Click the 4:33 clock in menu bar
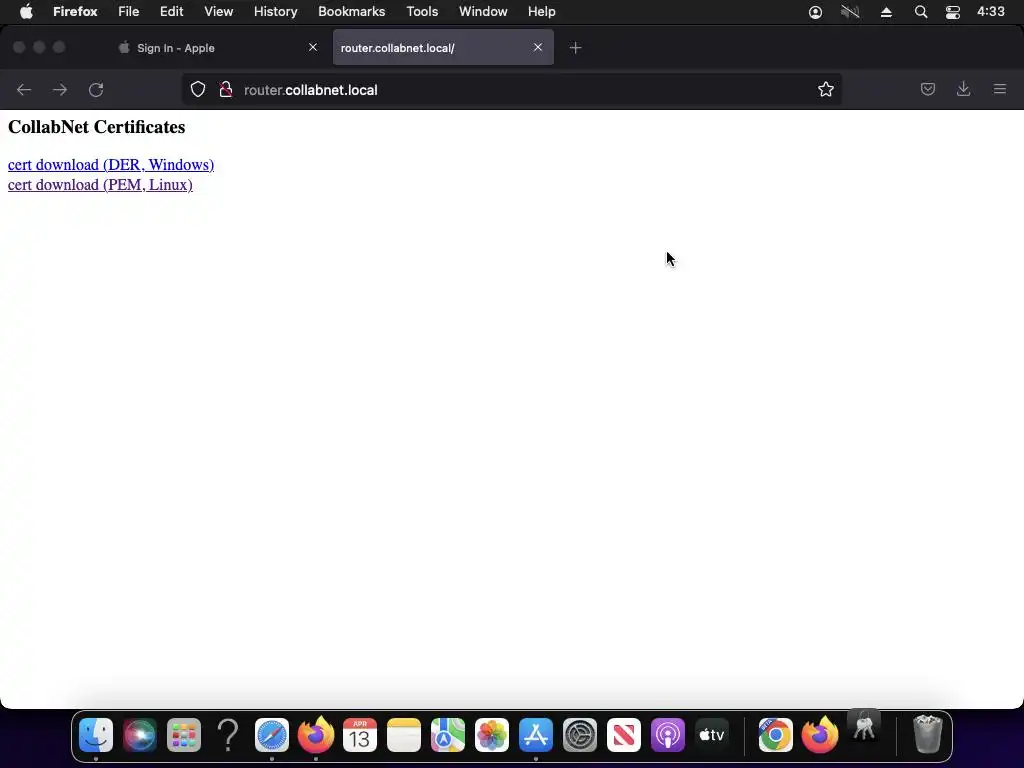Screen dimensions: 1024x768 tap(991, 12)
